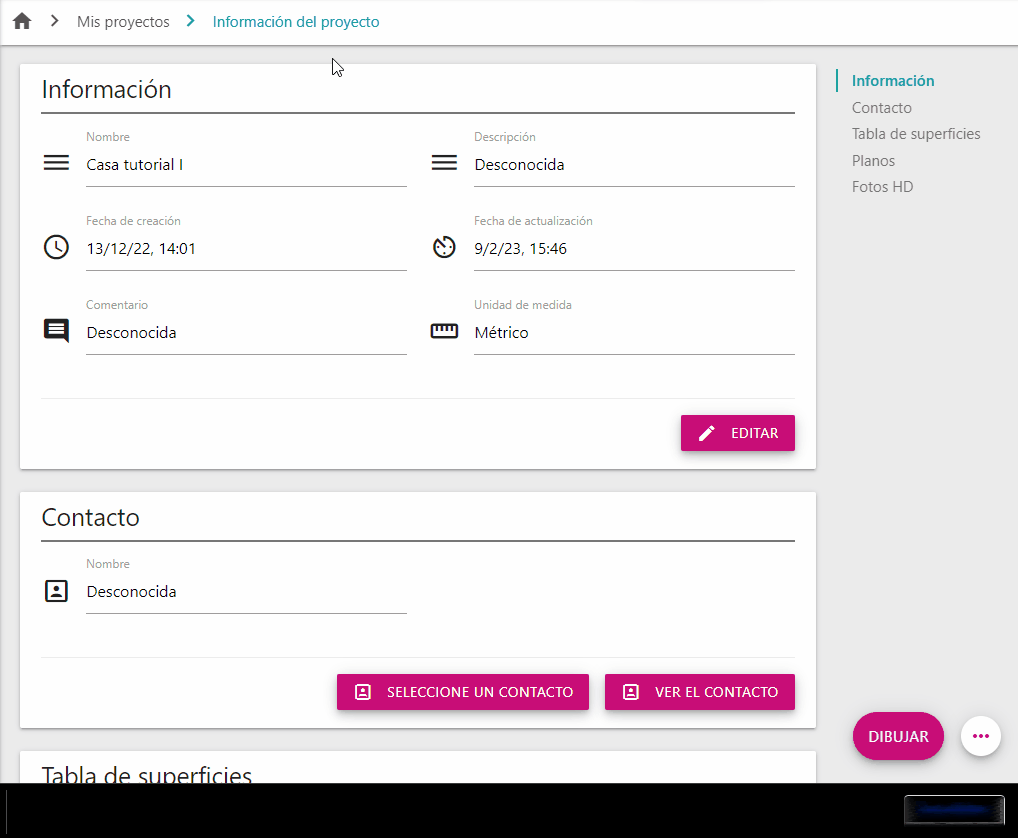Select Planos in side navigation

[873, 160]
